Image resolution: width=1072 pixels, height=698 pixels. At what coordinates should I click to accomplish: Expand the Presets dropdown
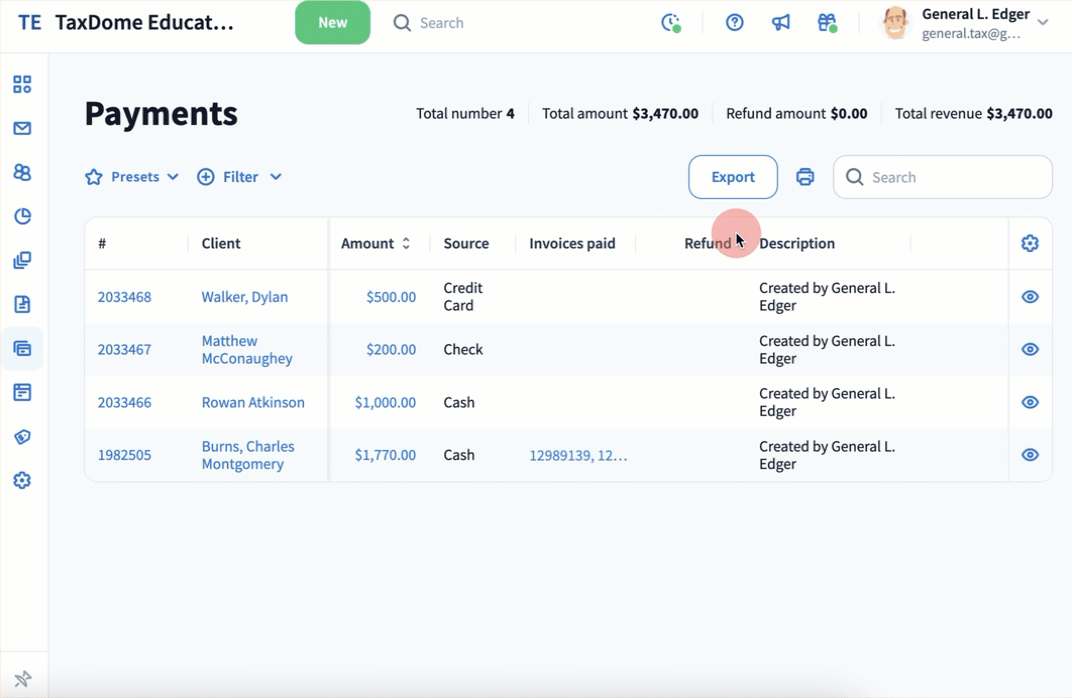[x=132, y=177]
